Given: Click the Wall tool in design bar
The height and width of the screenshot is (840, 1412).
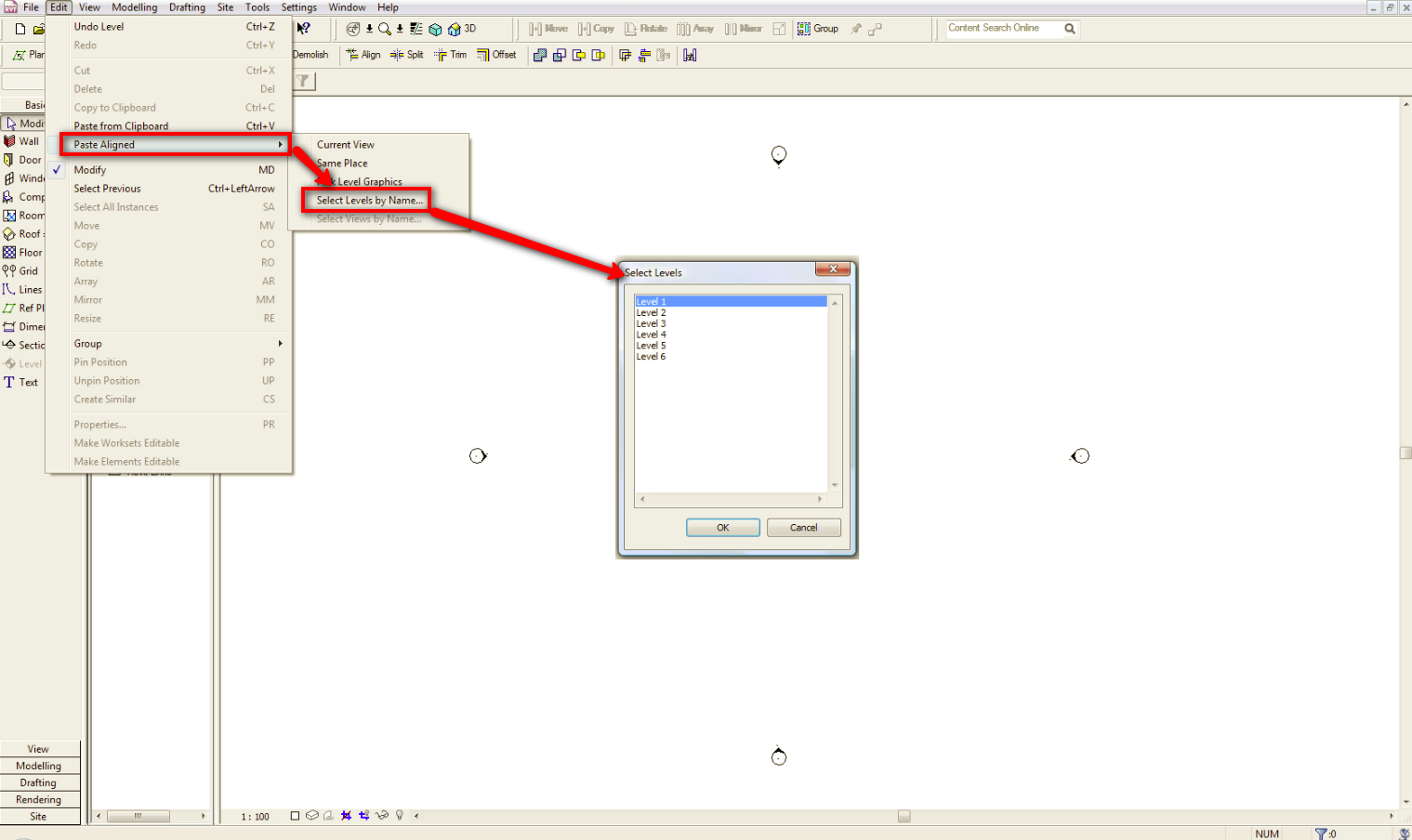Looking at the screenshot, I should (x=22, y=141).
